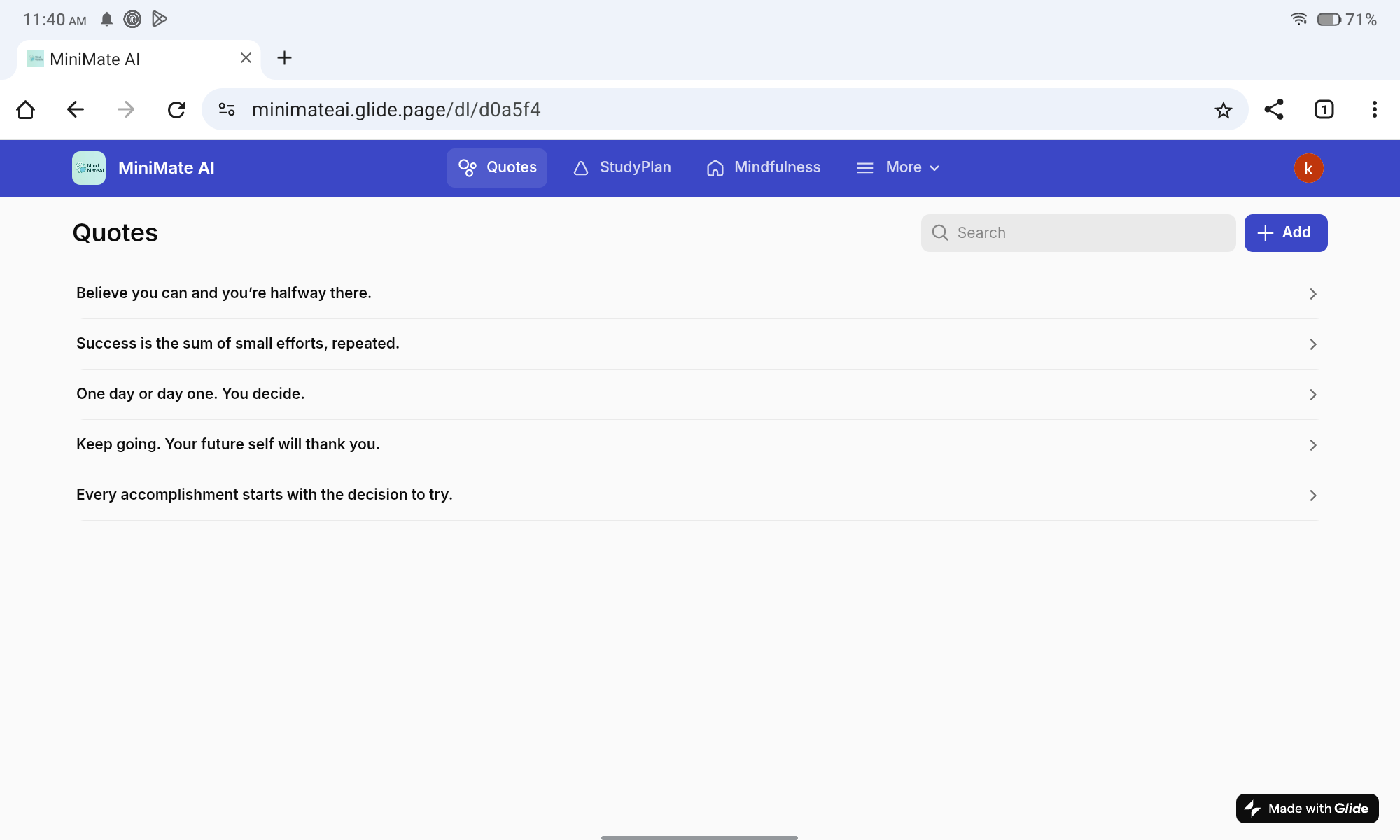Switch to the StudyPlan tab
The width and height of the screenshot is (1400, 840).
pos(622,167)
